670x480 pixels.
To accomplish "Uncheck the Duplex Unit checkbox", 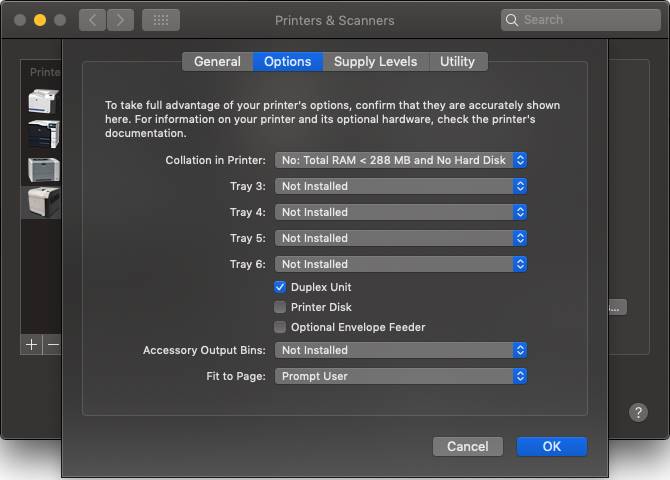I will 280,287.
